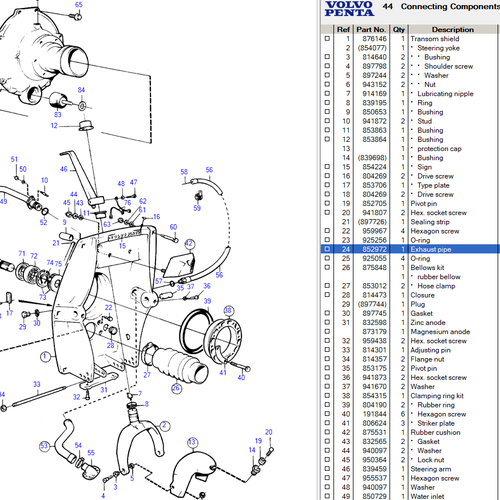
Task: Click part number 873179
Action: (x=374, y=332)
